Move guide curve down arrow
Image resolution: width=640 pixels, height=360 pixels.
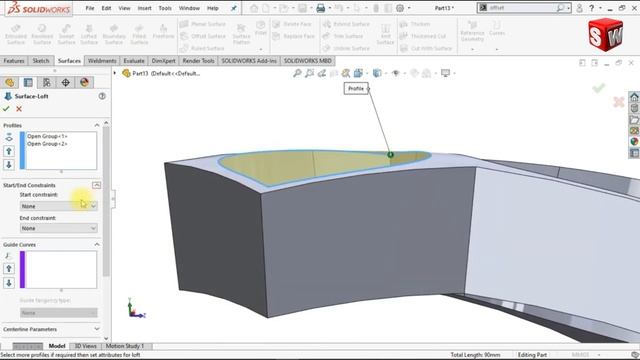coord(9,282)
